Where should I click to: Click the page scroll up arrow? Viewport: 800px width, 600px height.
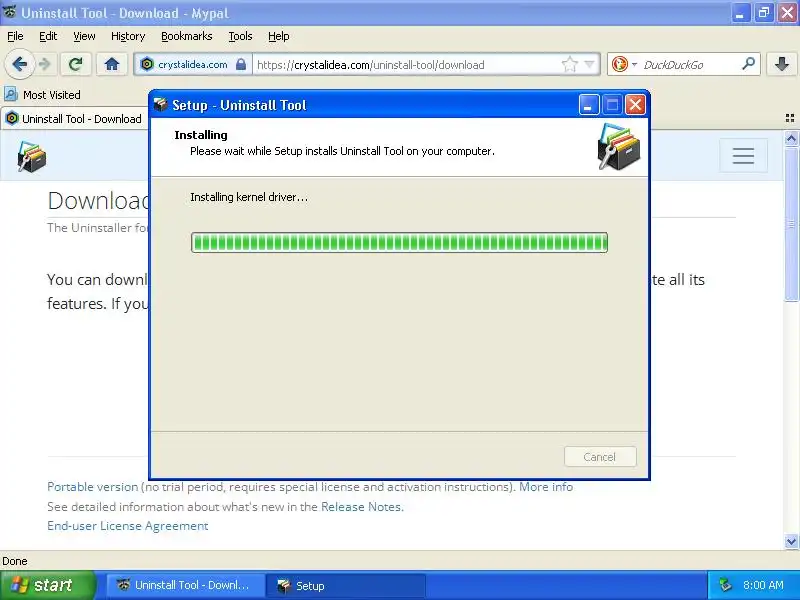tap(791, 138)
